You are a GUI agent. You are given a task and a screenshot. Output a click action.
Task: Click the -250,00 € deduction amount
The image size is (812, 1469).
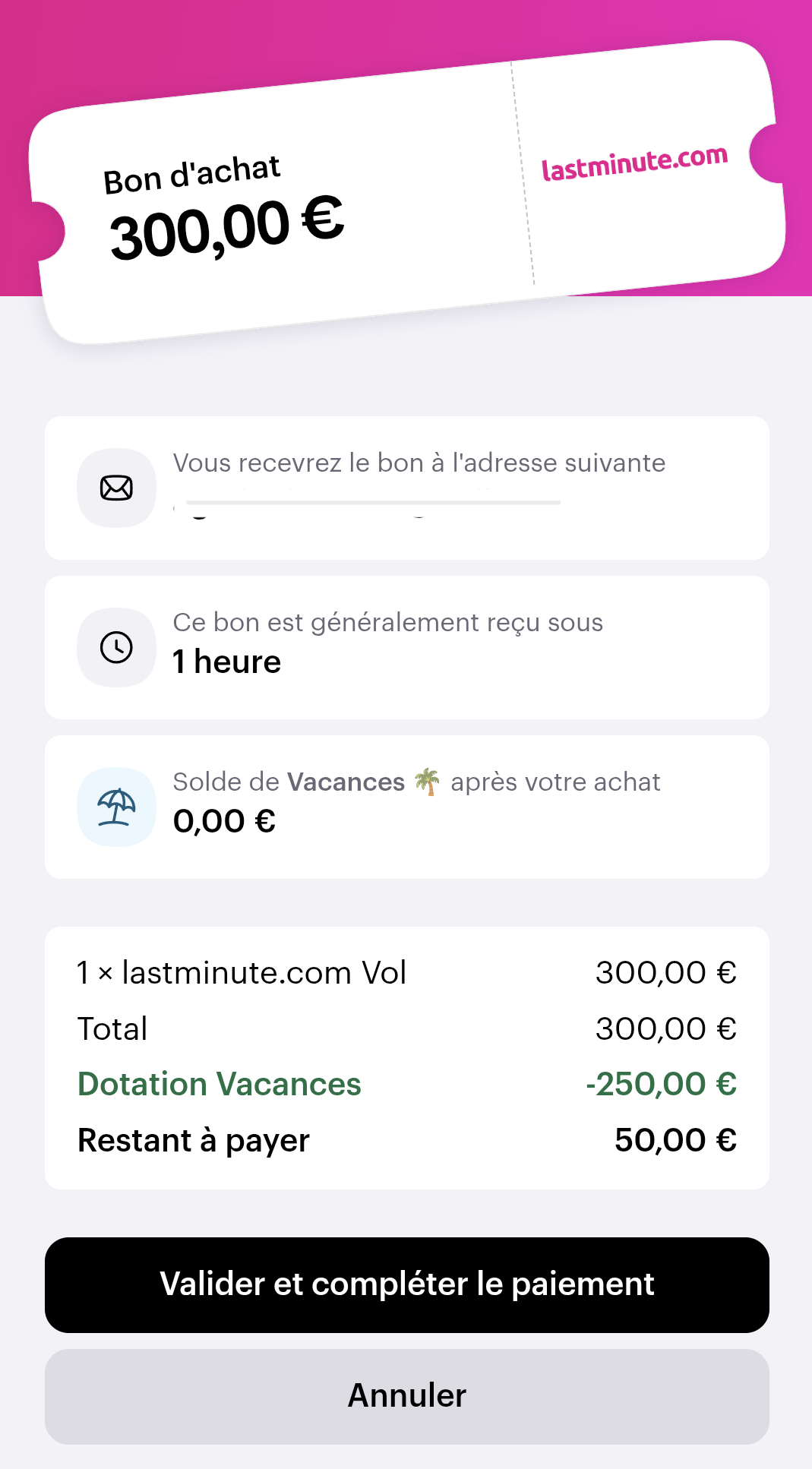click(x=661, y=1084)
